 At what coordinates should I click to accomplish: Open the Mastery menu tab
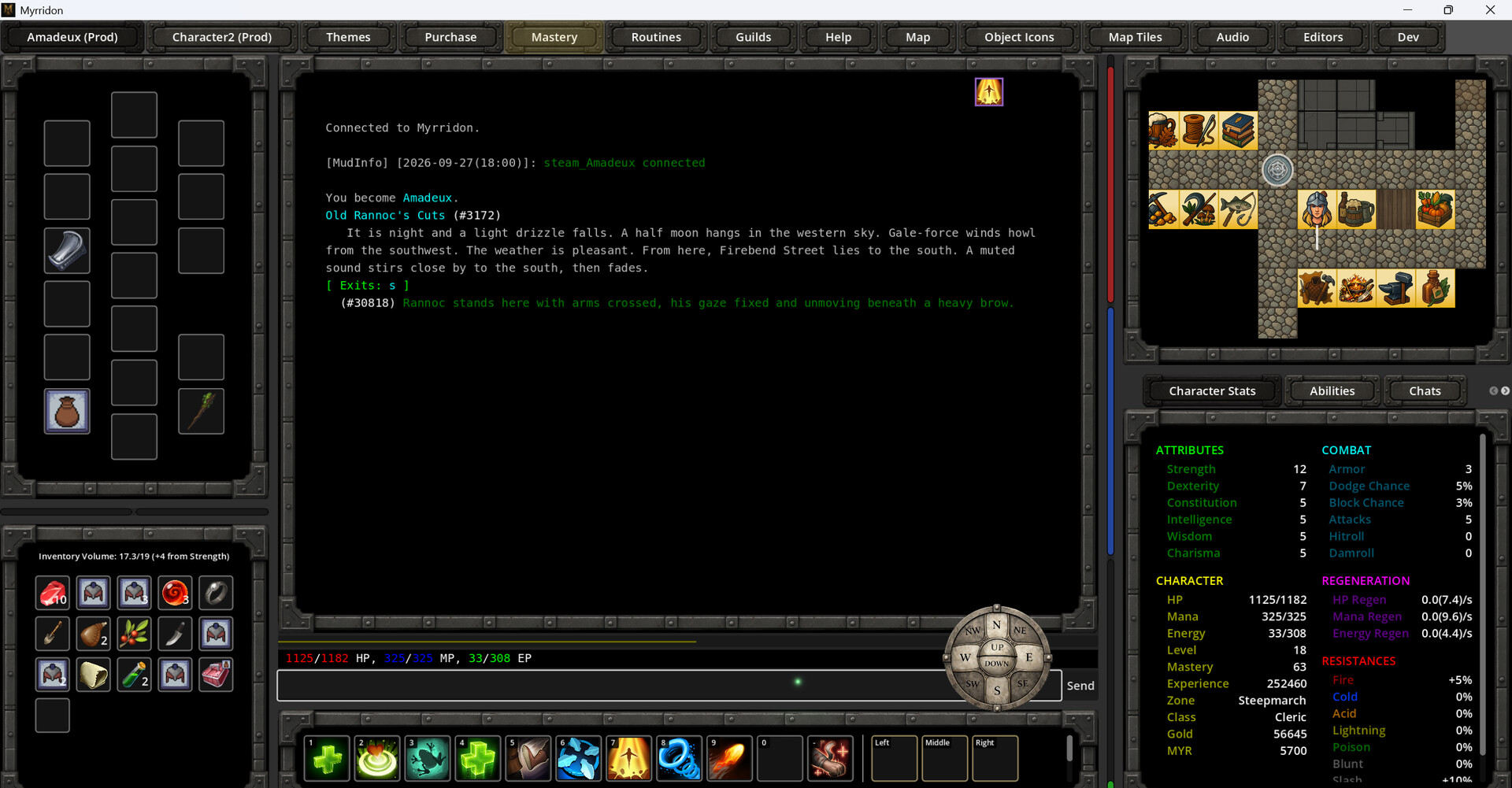(554, 37)
